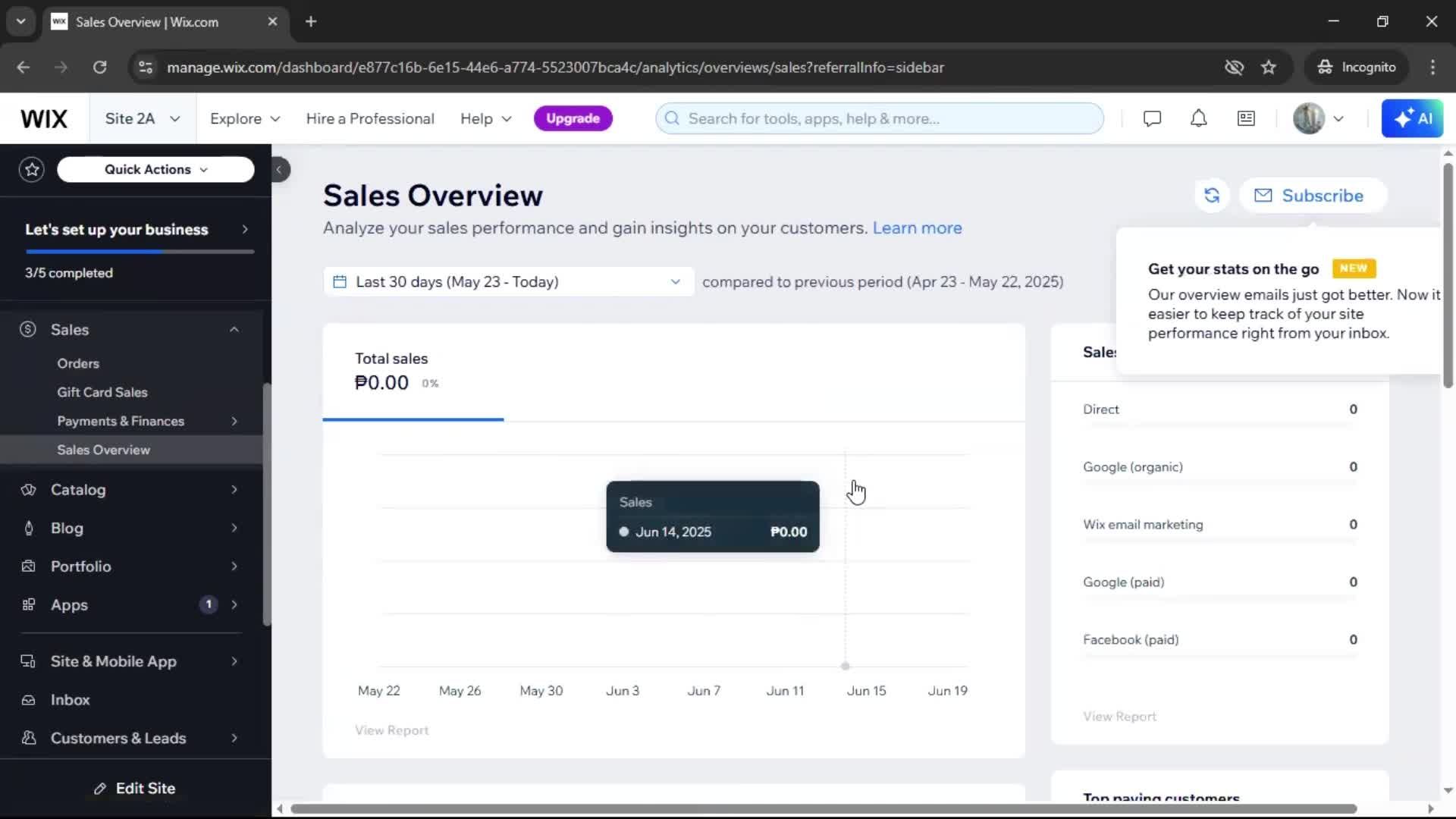1456x819 pixels.
Task: Expand the Catalog section chevron
Action: click(234, 490)
